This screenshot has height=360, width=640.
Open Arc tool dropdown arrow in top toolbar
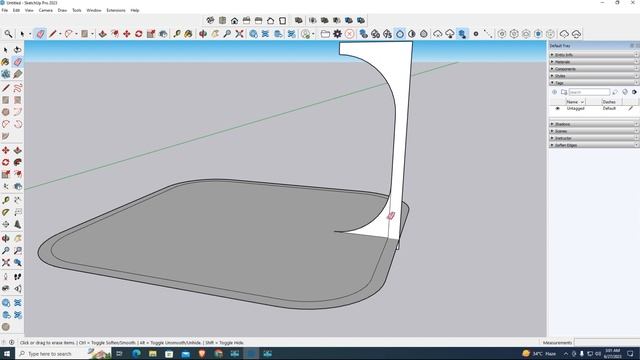[x=76, y=34]
